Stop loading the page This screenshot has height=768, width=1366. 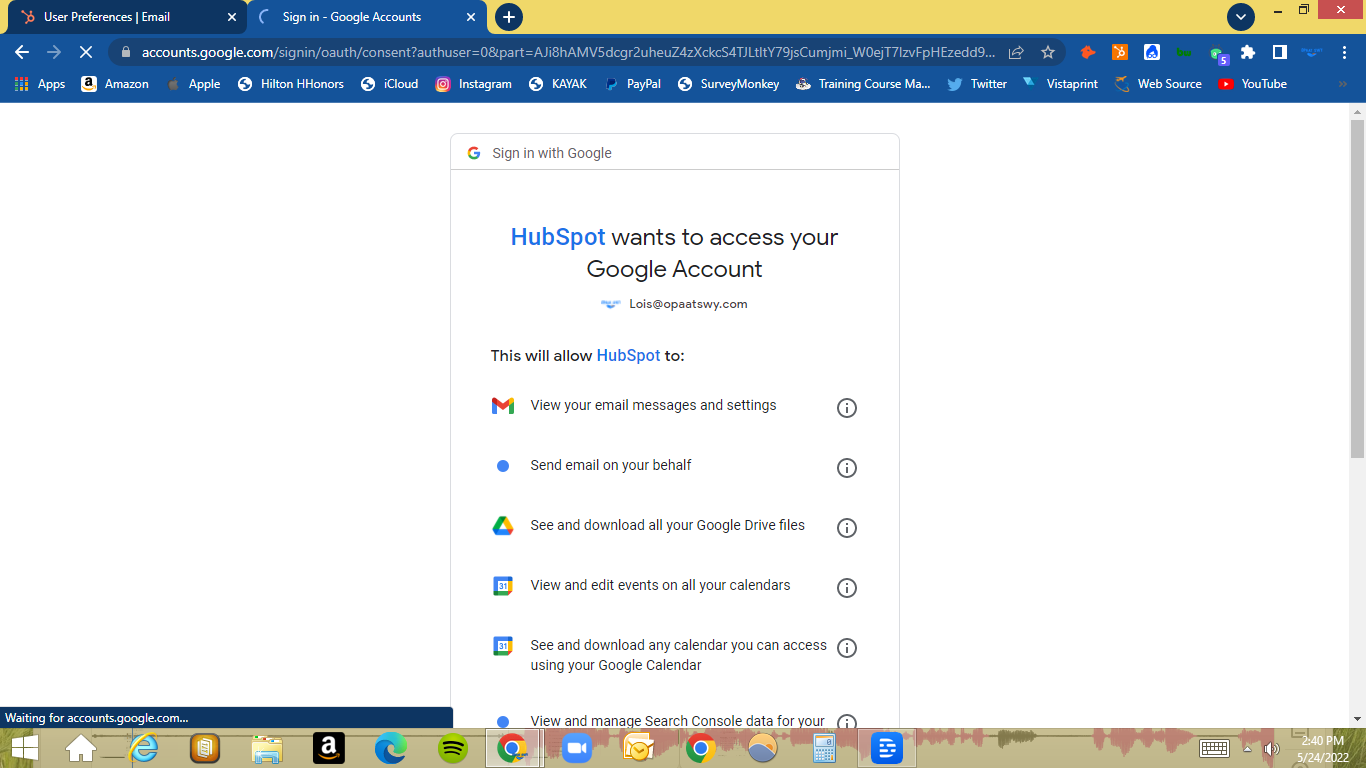click(85, 52)
